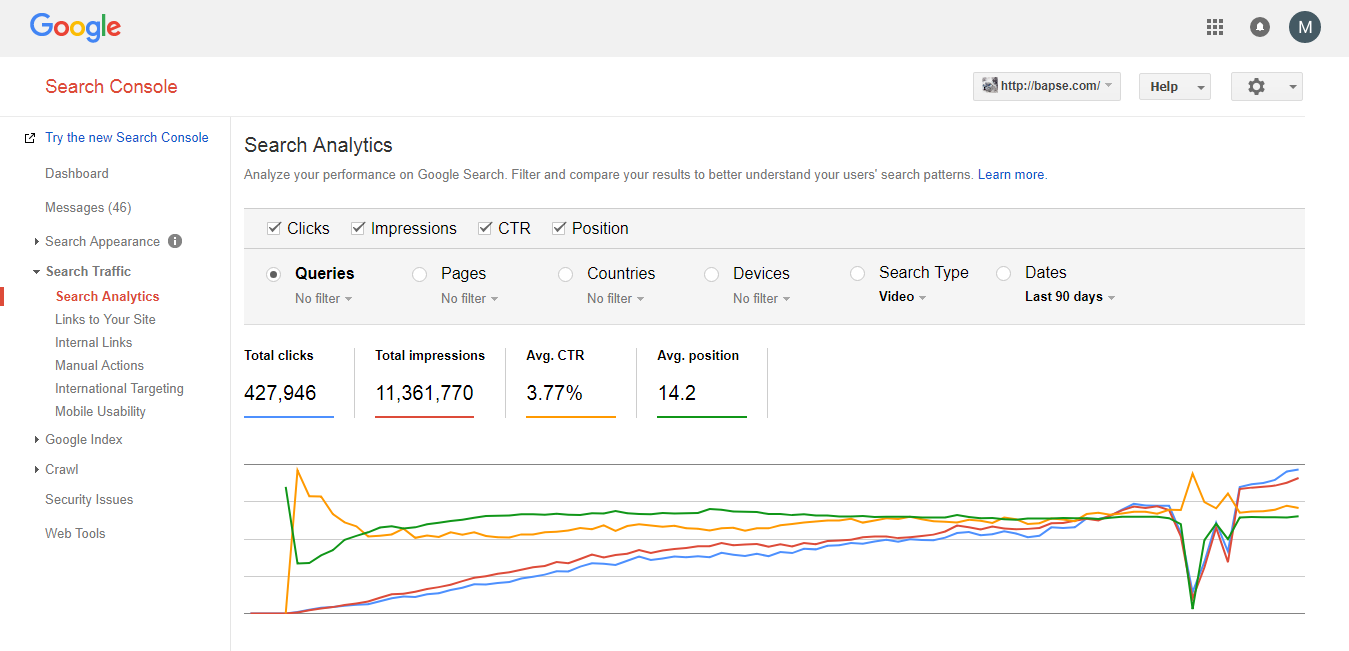Open the Google apps grid icon
This screenshot has height=651, width=1349.
1215,27
